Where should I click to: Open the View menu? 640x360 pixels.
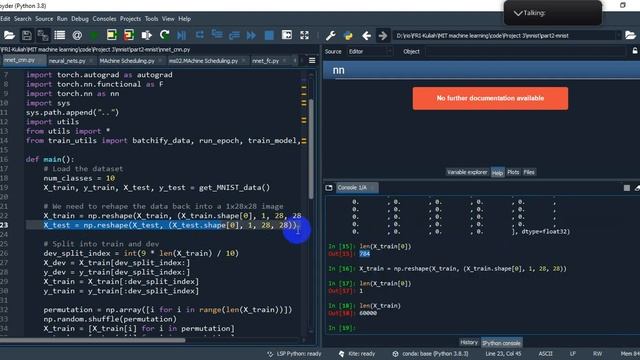point(168,19)
